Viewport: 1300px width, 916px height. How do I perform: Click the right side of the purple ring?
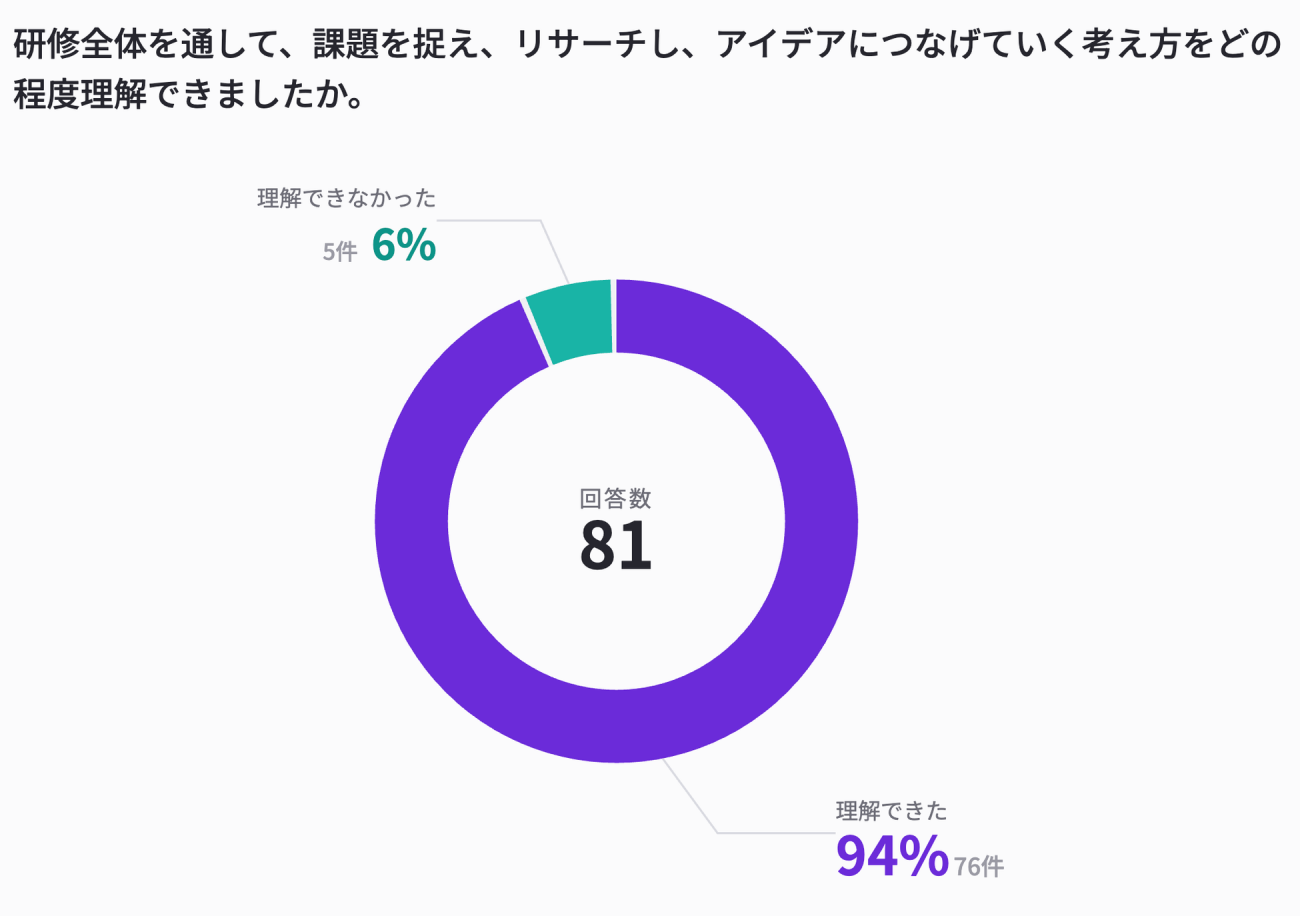822,522
